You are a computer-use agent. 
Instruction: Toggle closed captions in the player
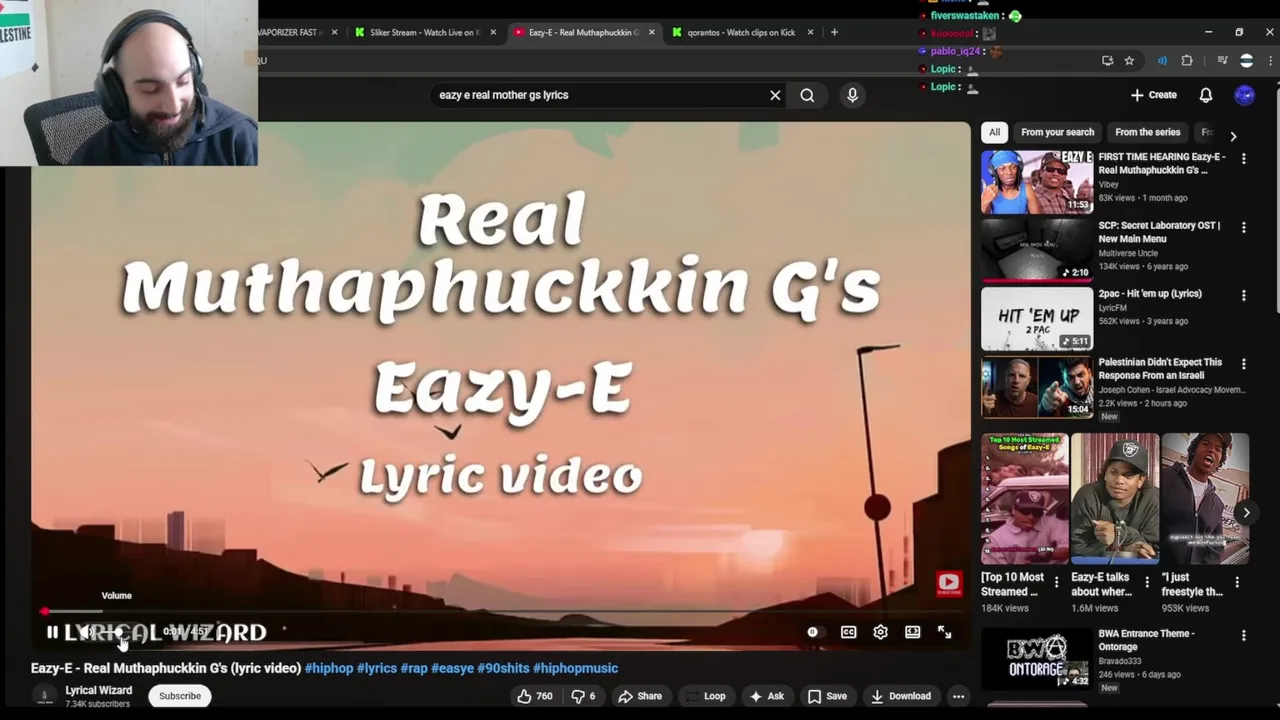[848, 632]
